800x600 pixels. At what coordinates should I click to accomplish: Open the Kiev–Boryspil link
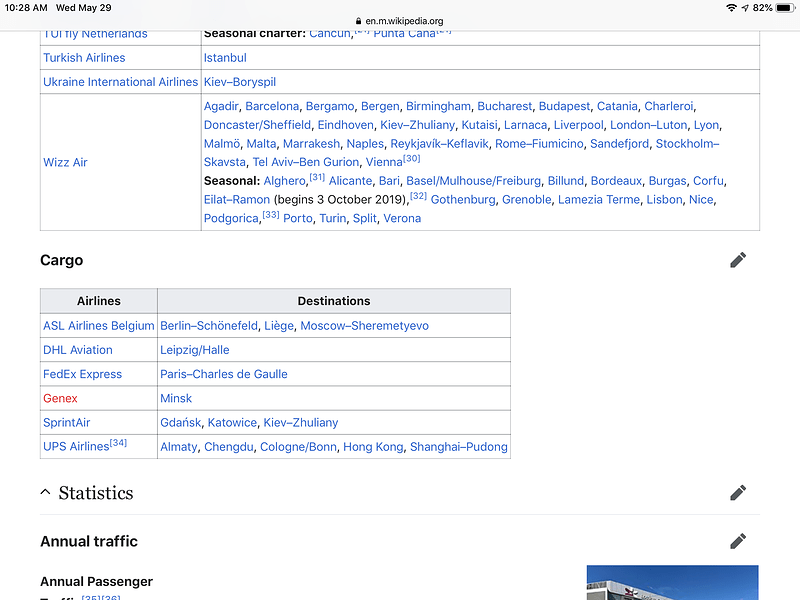coord(240,82)
